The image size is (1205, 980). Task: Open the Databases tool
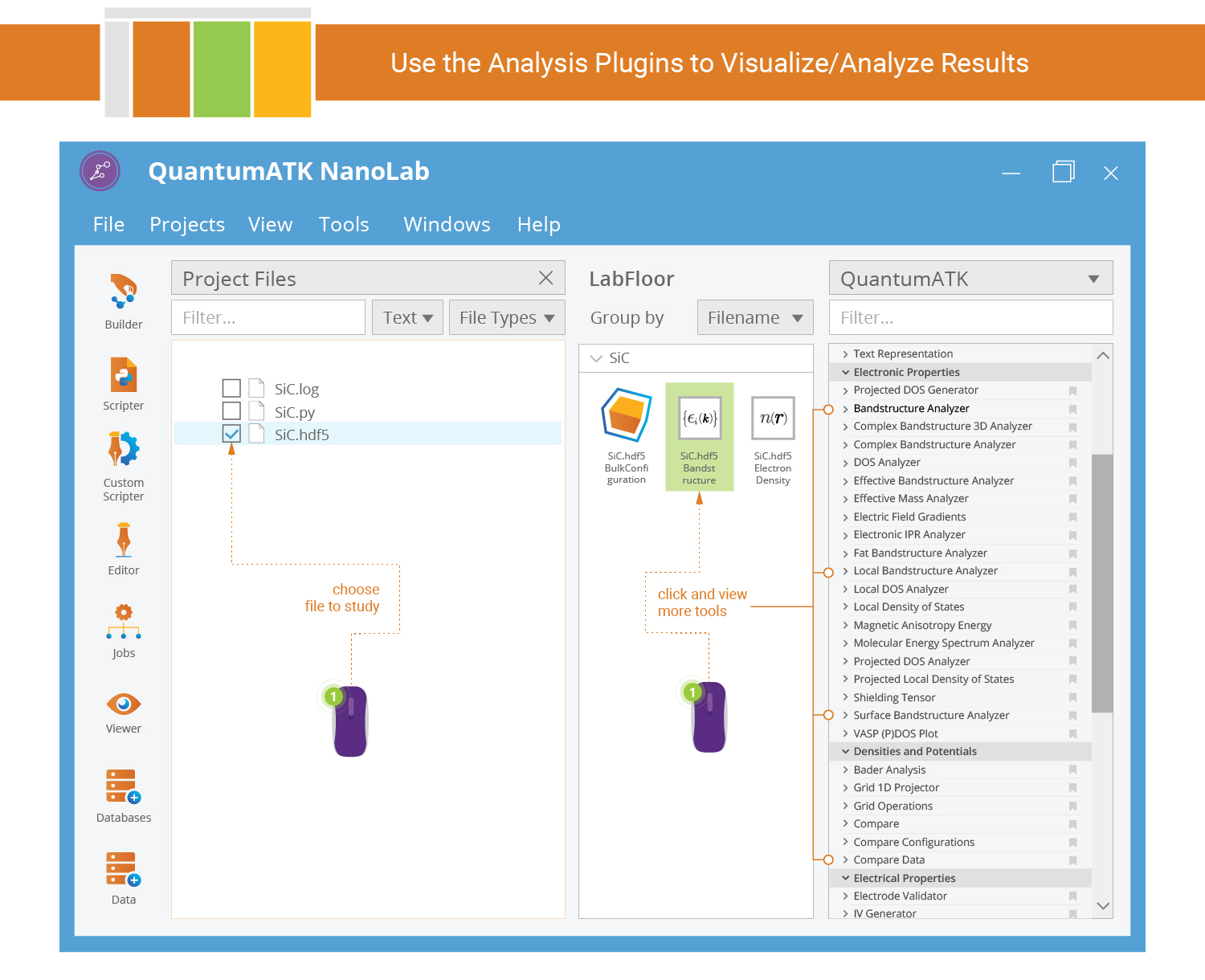[124, 796]
